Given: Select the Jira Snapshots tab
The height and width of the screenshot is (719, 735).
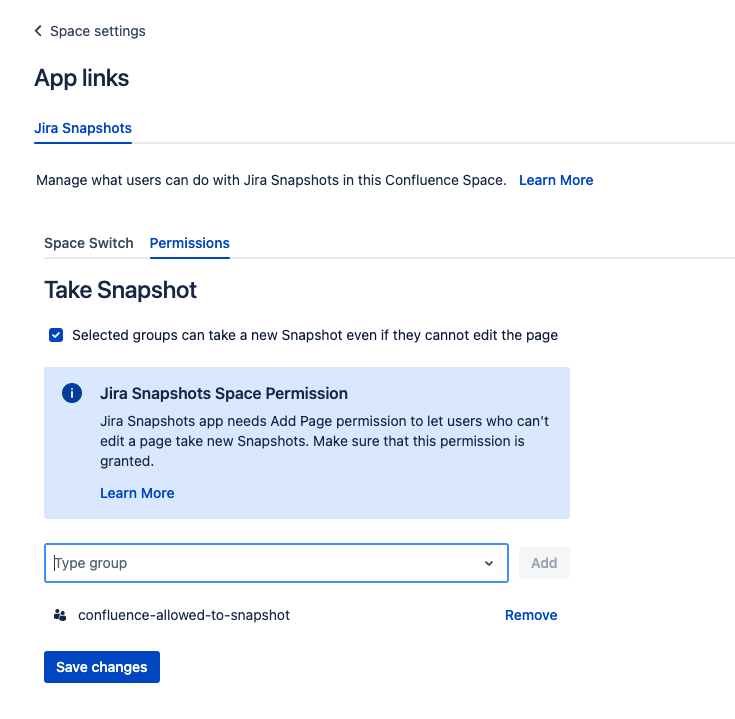Looking at the screenshot, I should click(x=83, y=128).
